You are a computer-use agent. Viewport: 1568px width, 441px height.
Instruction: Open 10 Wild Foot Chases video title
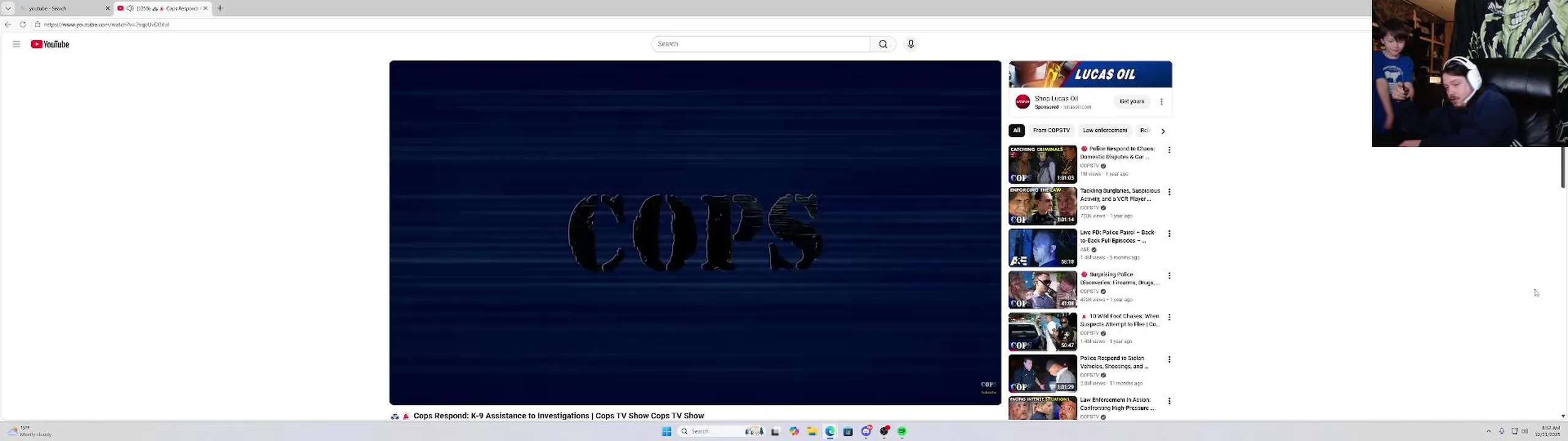click(x=1120, y=320)
